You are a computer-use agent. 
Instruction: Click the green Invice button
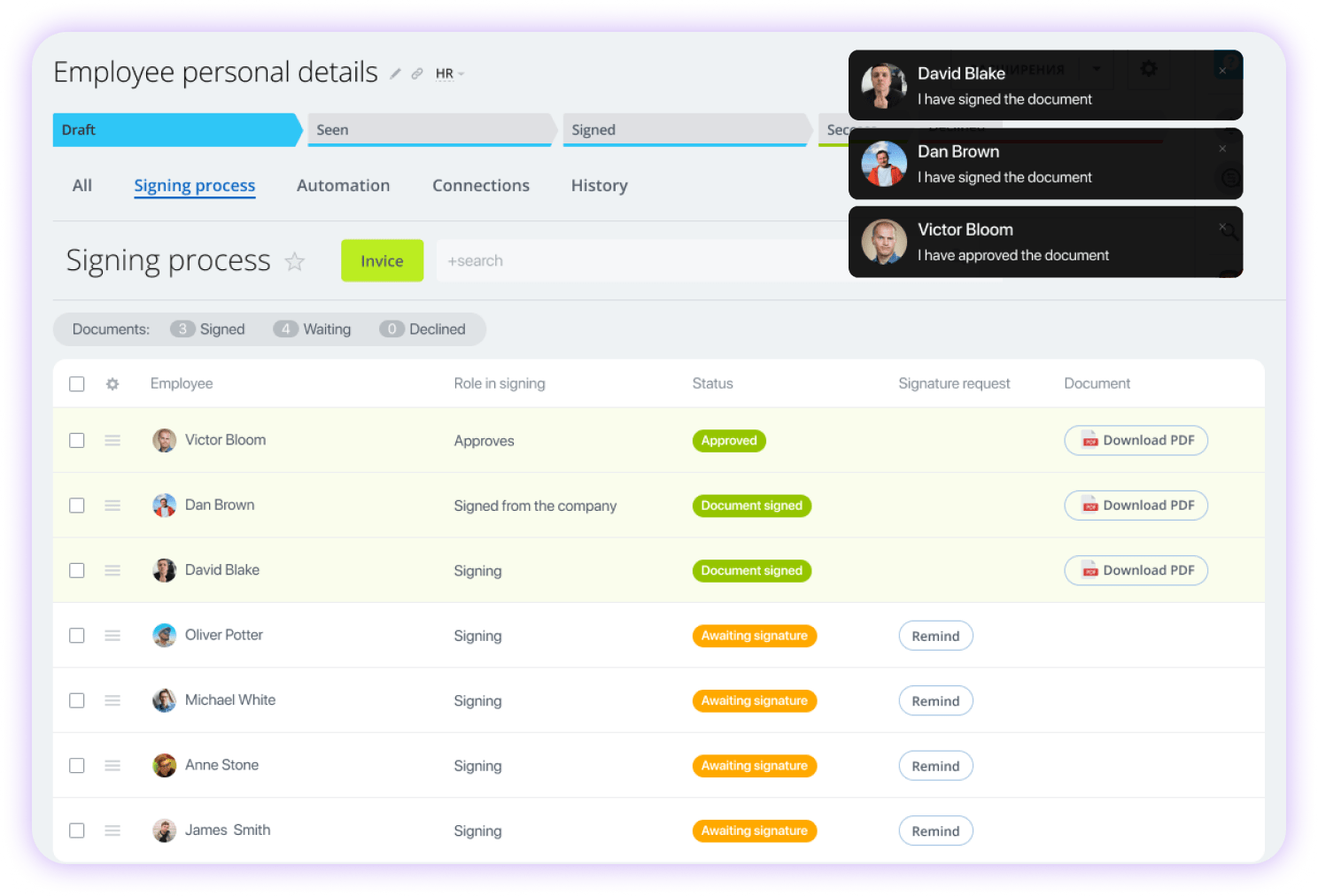(382, 260)
